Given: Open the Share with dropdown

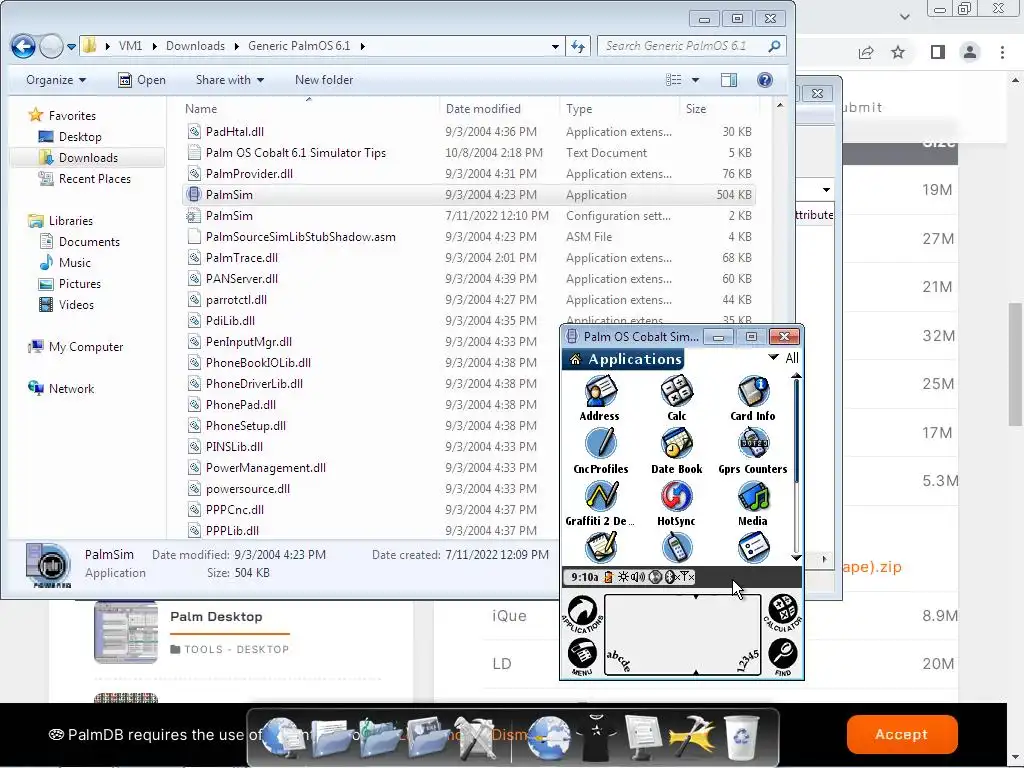Looking at the screenshot, I should [230, 80].
